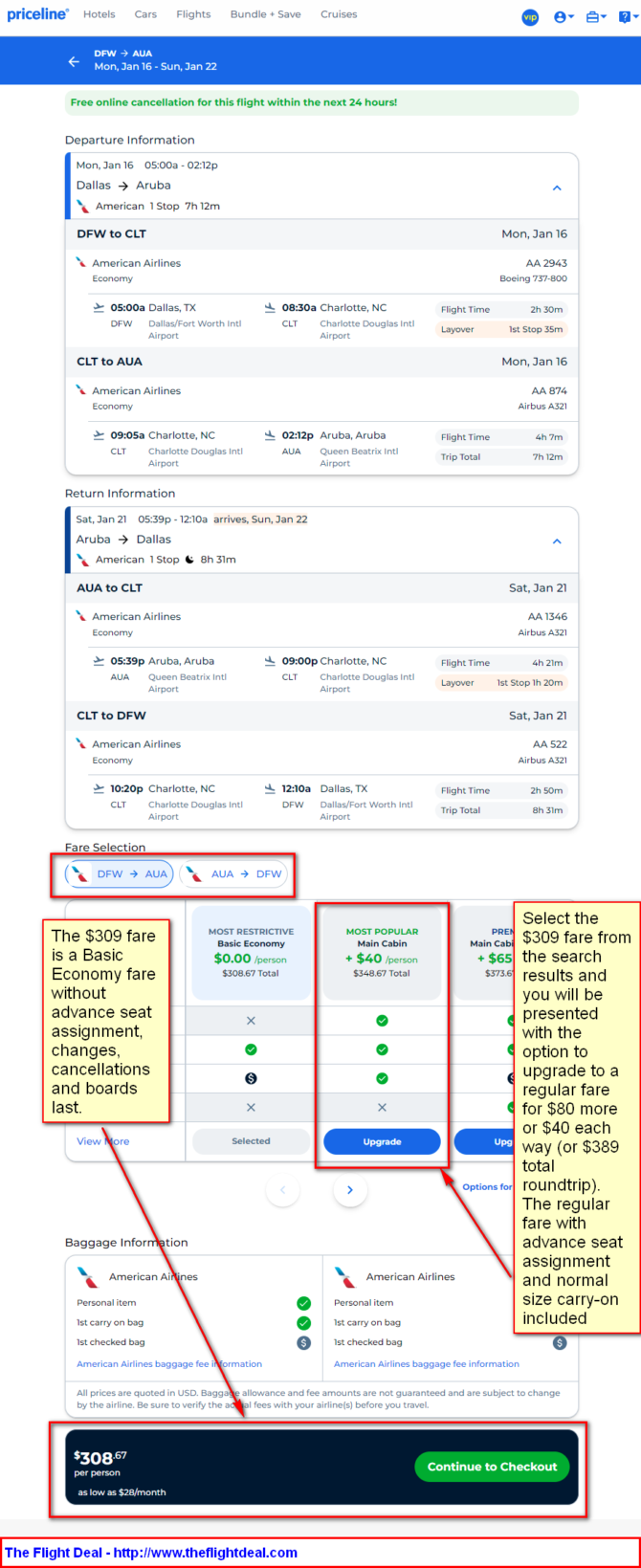
Task: Open the Priceline home logo
Action: pyautogui.click(x=38, y=14)
